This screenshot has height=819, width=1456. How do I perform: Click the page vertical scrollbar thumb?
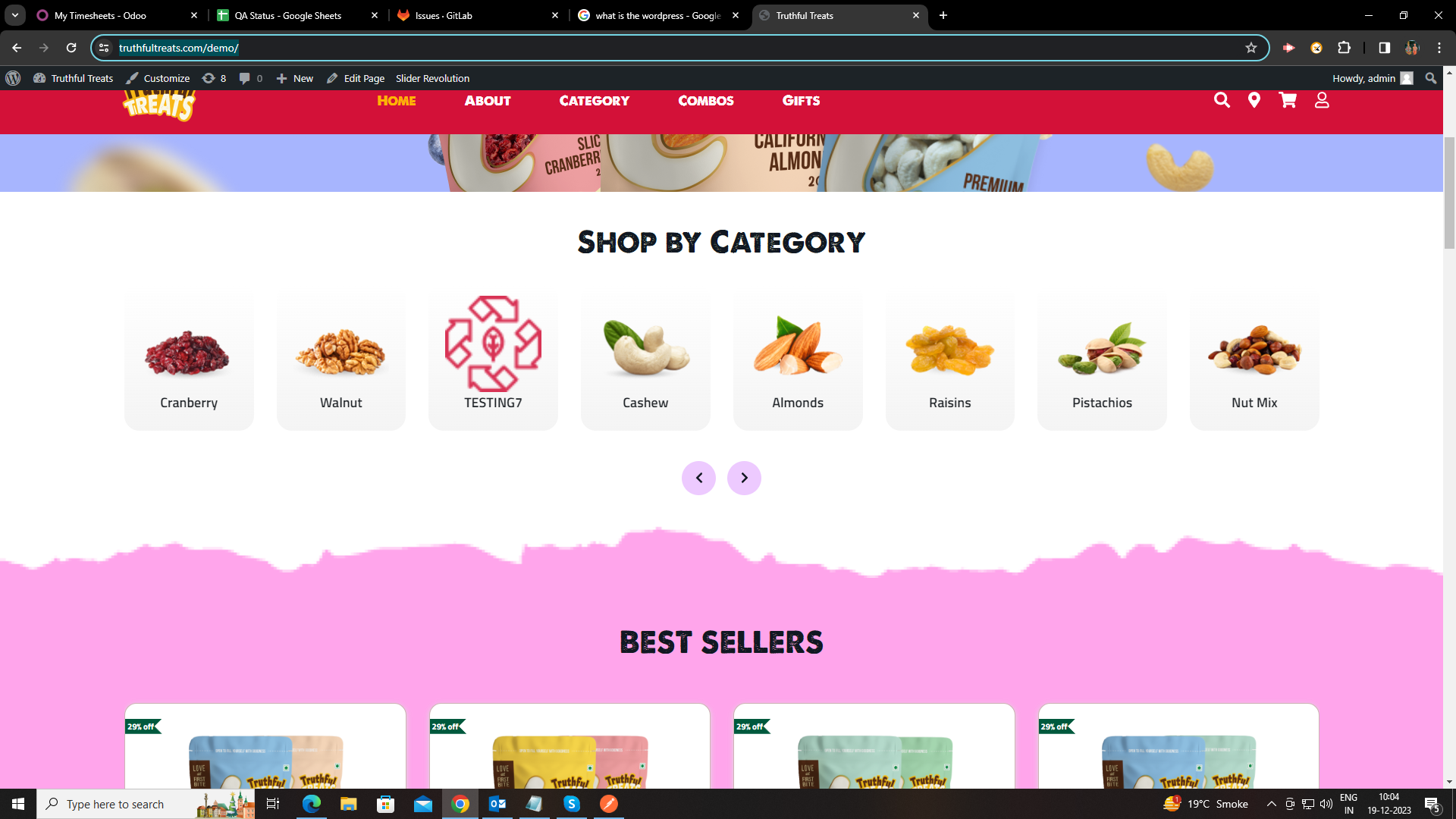1449,193
